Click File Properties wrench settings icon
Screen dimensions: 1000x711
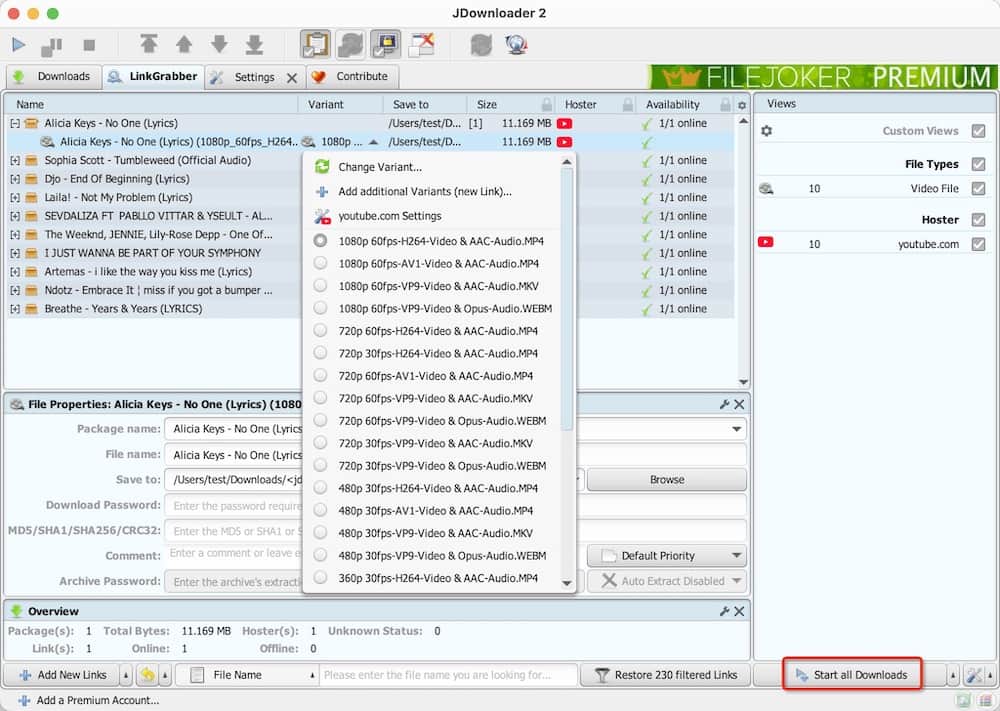point(724,404)
